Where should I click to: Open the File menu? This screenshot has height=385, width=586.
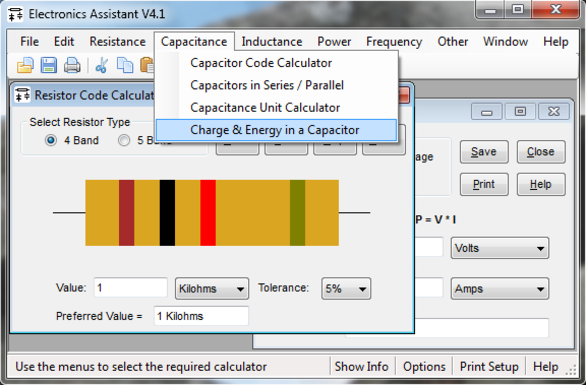(30, 41)
